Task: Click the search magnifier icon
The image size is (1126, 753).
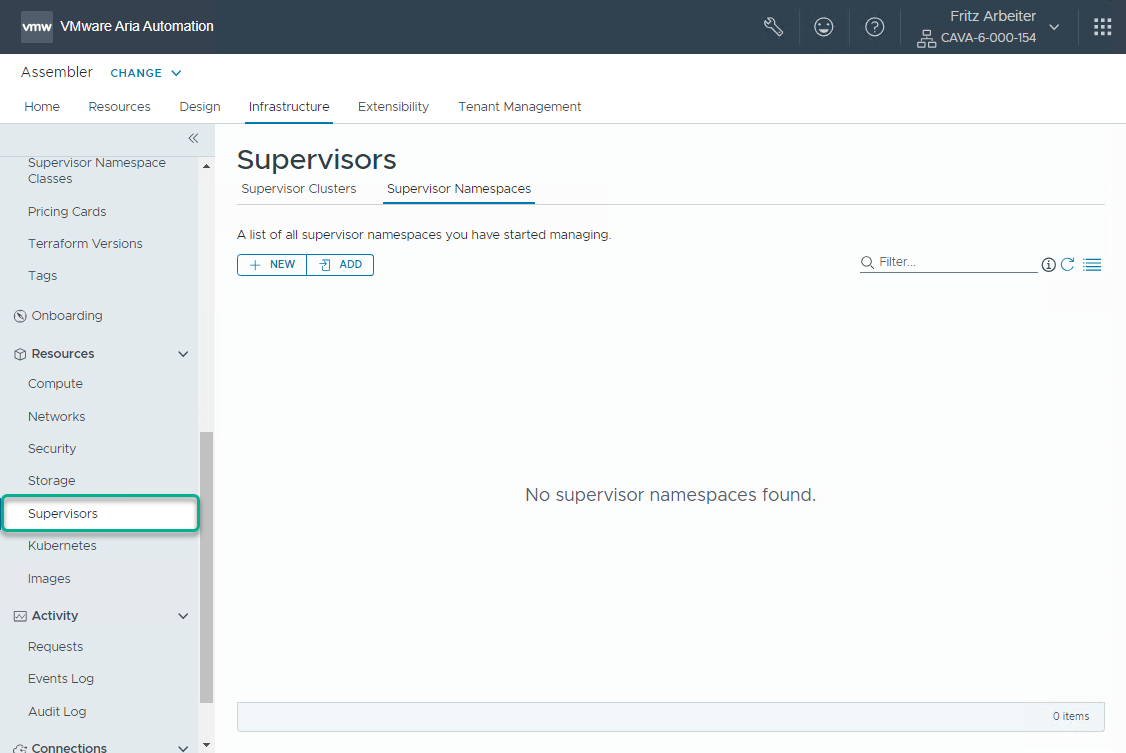Action: tap(867, 262)
